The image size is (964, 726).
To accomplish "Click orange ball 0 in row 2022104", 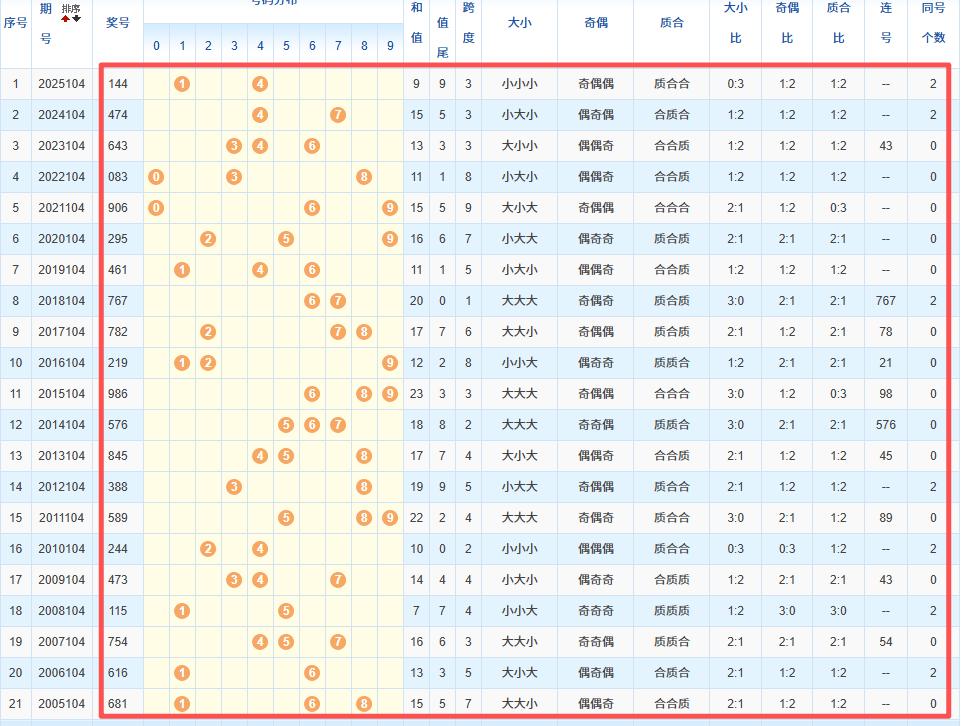I will pos(156,177).
